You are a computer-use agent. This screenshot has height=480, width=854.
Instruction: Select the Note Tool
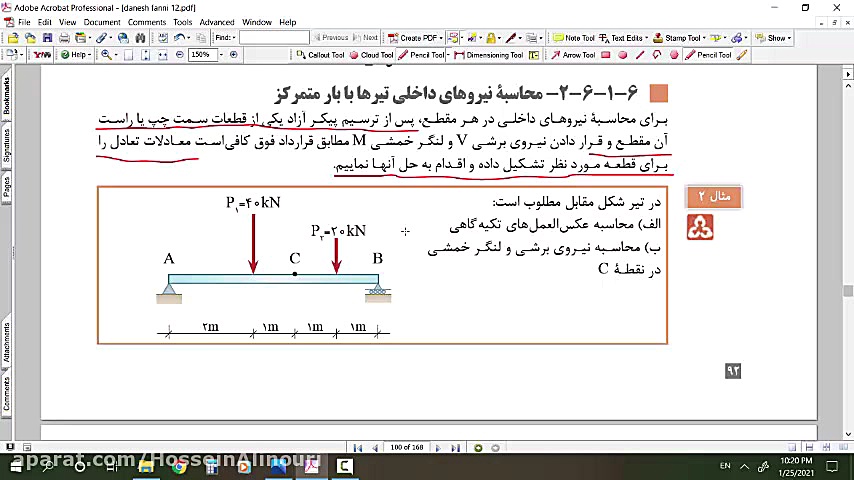pyautogui.click(x=574, y=38)
